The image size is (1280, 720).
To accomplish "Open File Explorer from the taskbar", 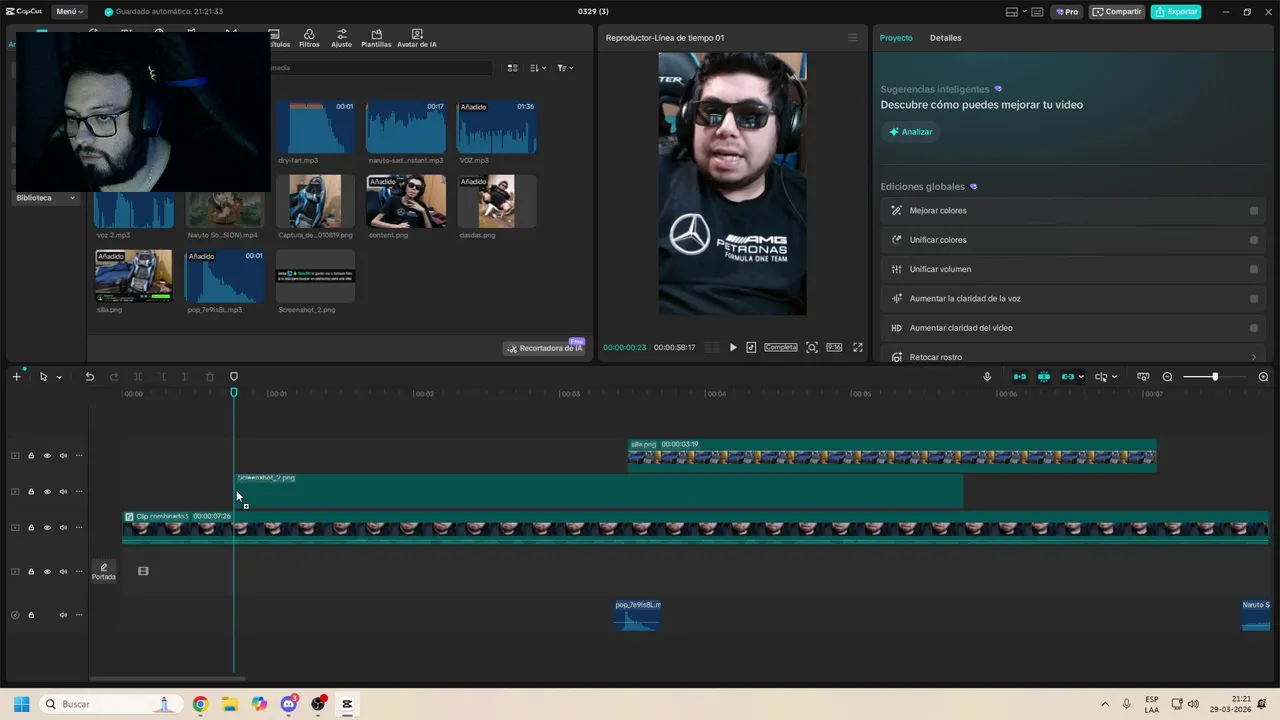I will [x=229, y=704].
